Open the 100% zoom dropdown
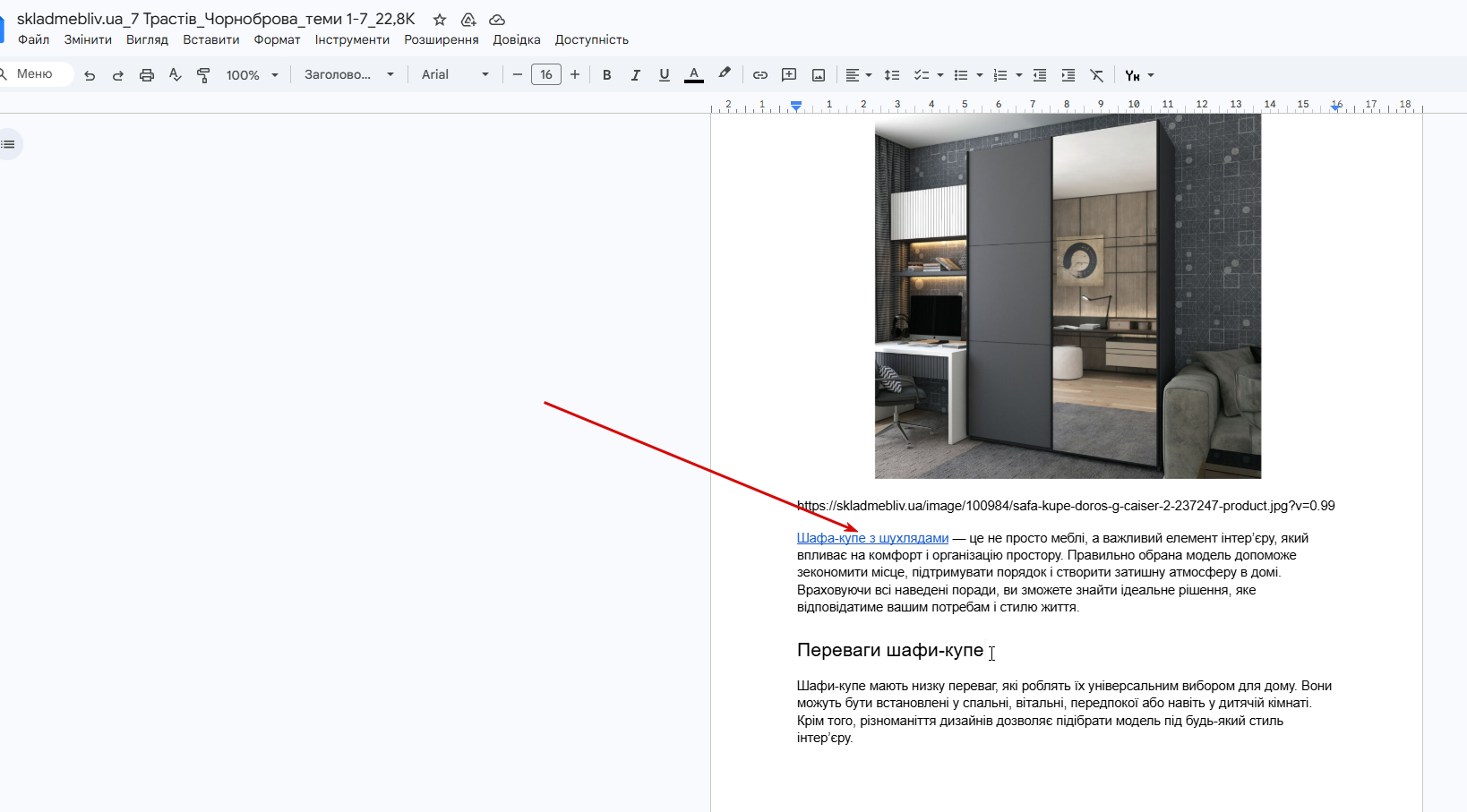This screenshot has width=1467, height=812. coord(252,75)
